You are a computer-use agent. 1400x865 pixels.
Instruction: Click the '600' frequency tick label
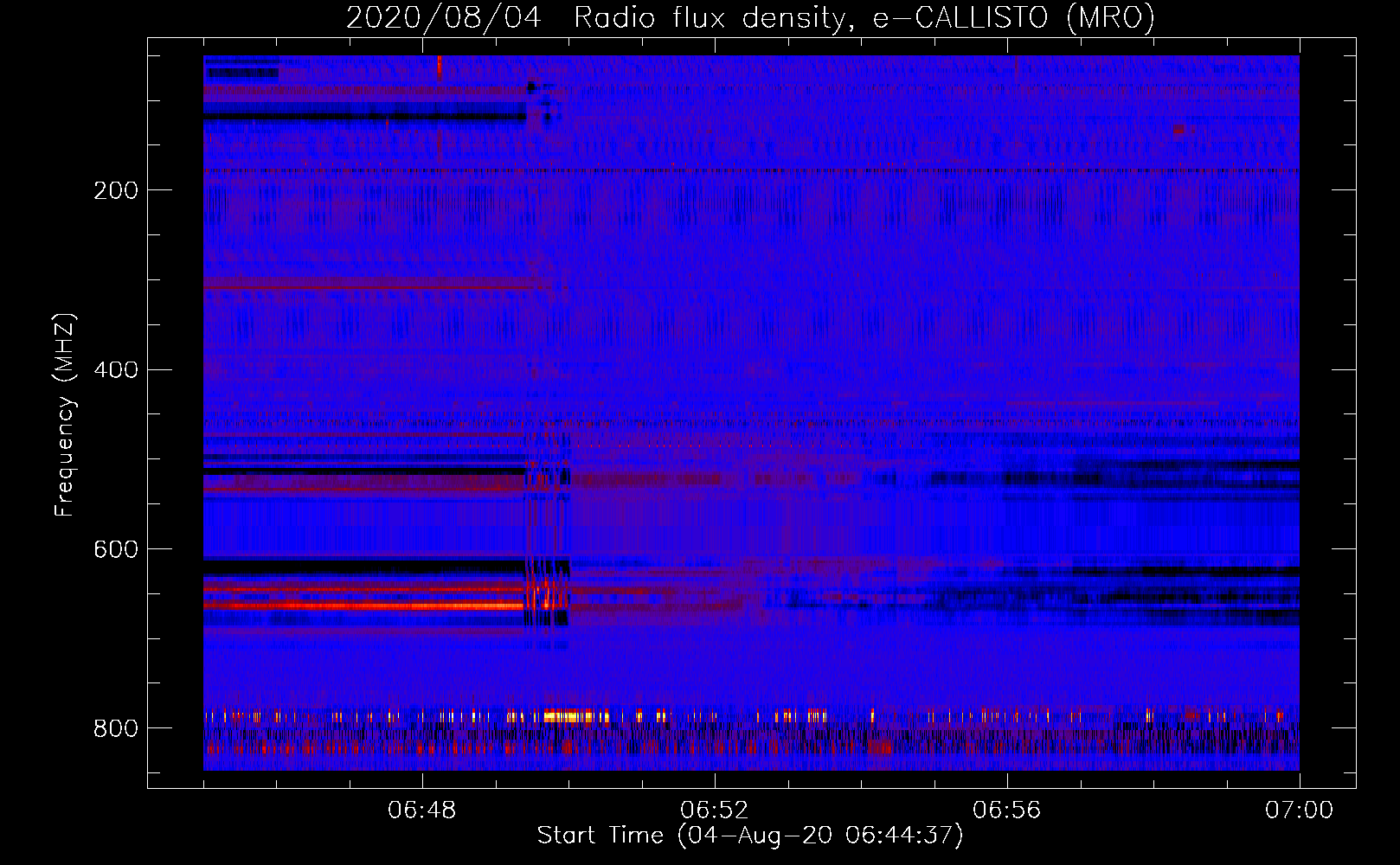click(115, 550)
